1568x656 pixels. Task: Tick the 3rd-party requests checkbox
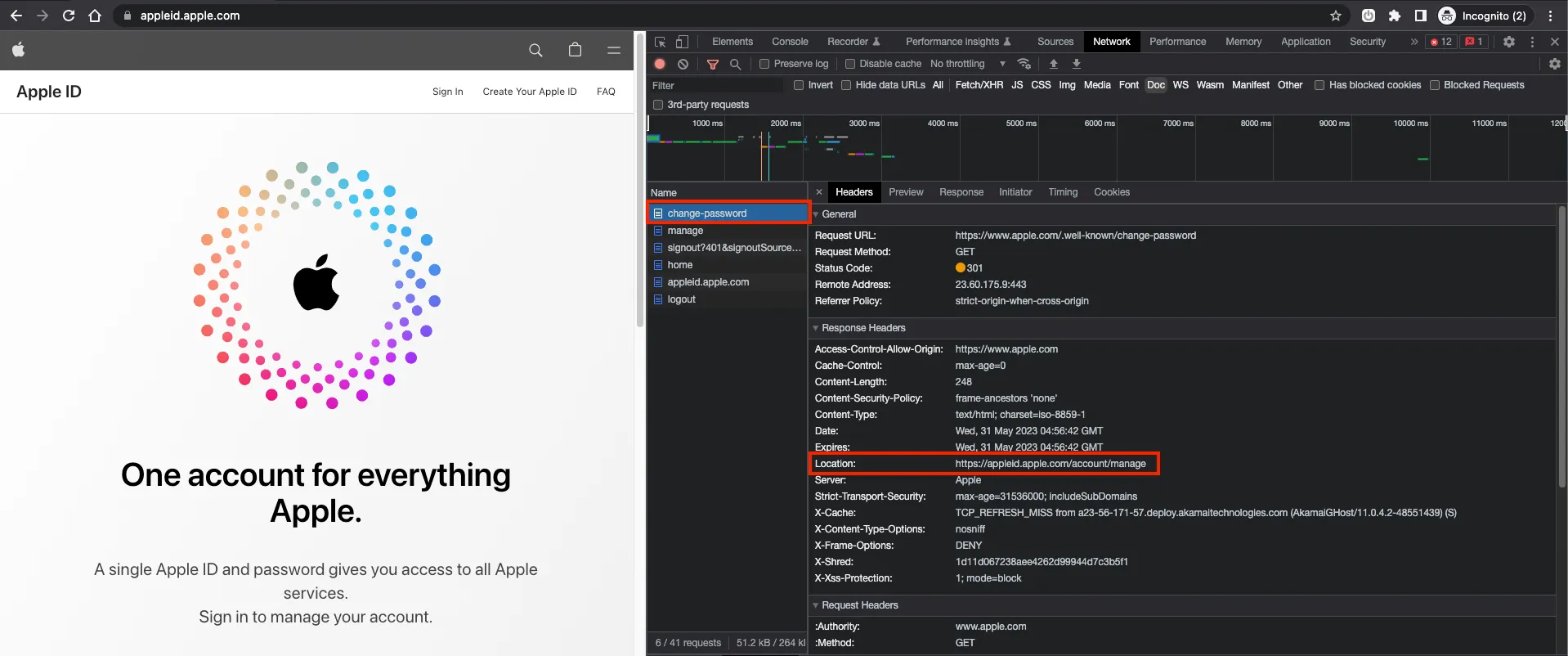tap(658, 105)
